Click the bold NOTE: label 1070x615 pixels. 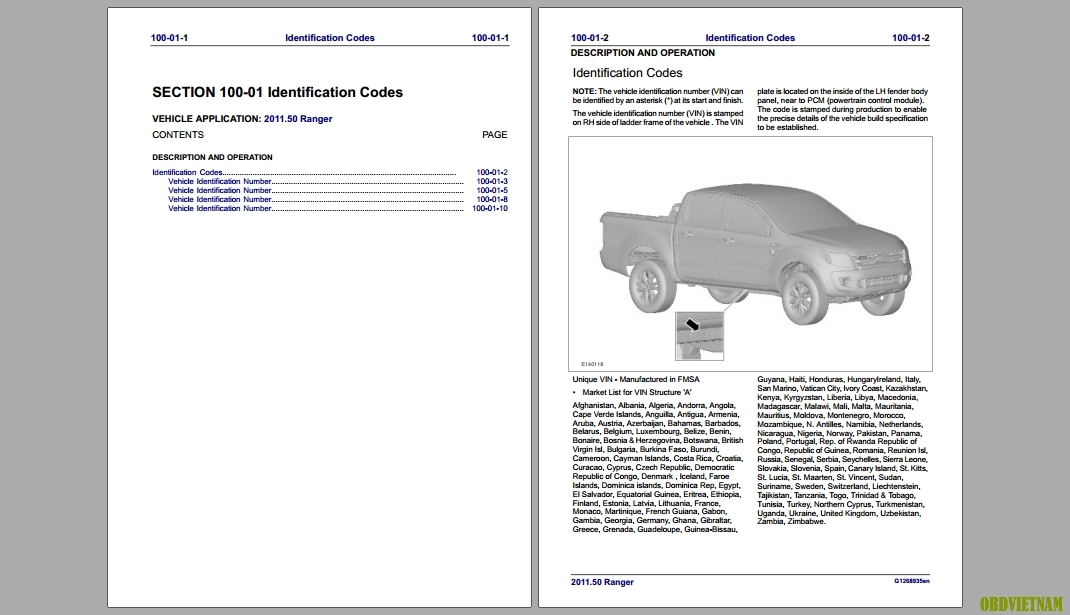tap(584, 91)
